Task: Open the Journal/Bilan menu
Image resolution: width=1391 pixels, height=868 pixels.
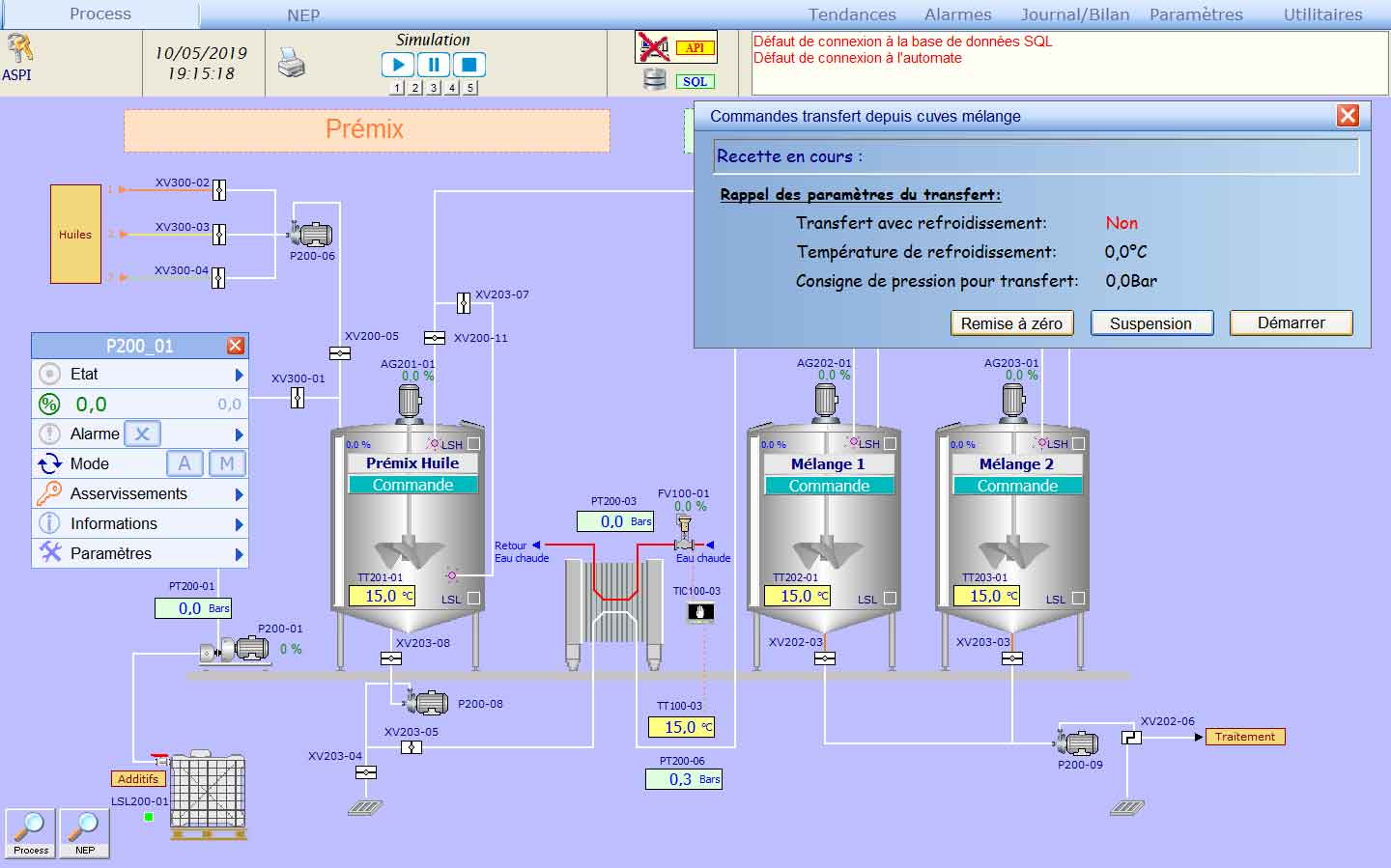Action: [x=1075, y=14]
